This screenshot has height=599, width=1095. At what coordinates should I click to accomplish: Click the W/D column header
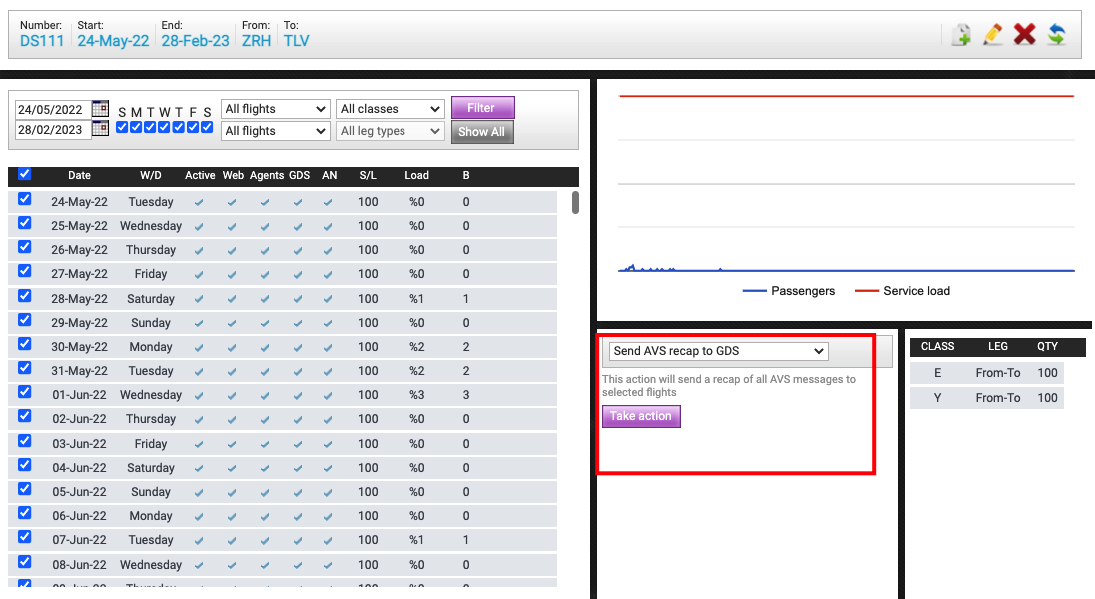click(151, 175)
